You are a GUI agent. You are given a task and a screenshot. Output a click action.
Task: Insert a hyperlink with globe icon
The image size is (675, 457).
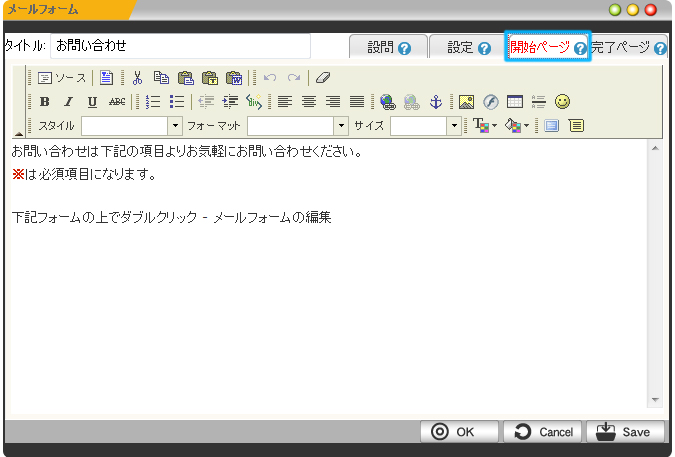click(388, 102)
